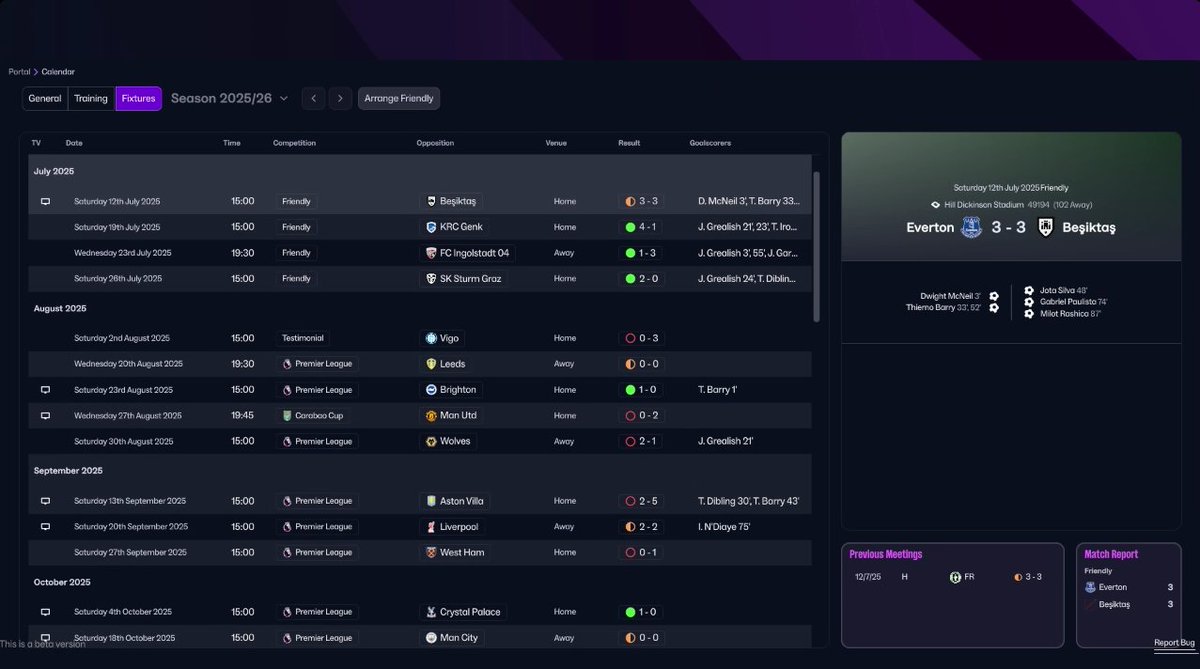Viewport: 1200px width, 669px height.
Task: Click the Man City club badge
Action: click(x=431, y=638)
